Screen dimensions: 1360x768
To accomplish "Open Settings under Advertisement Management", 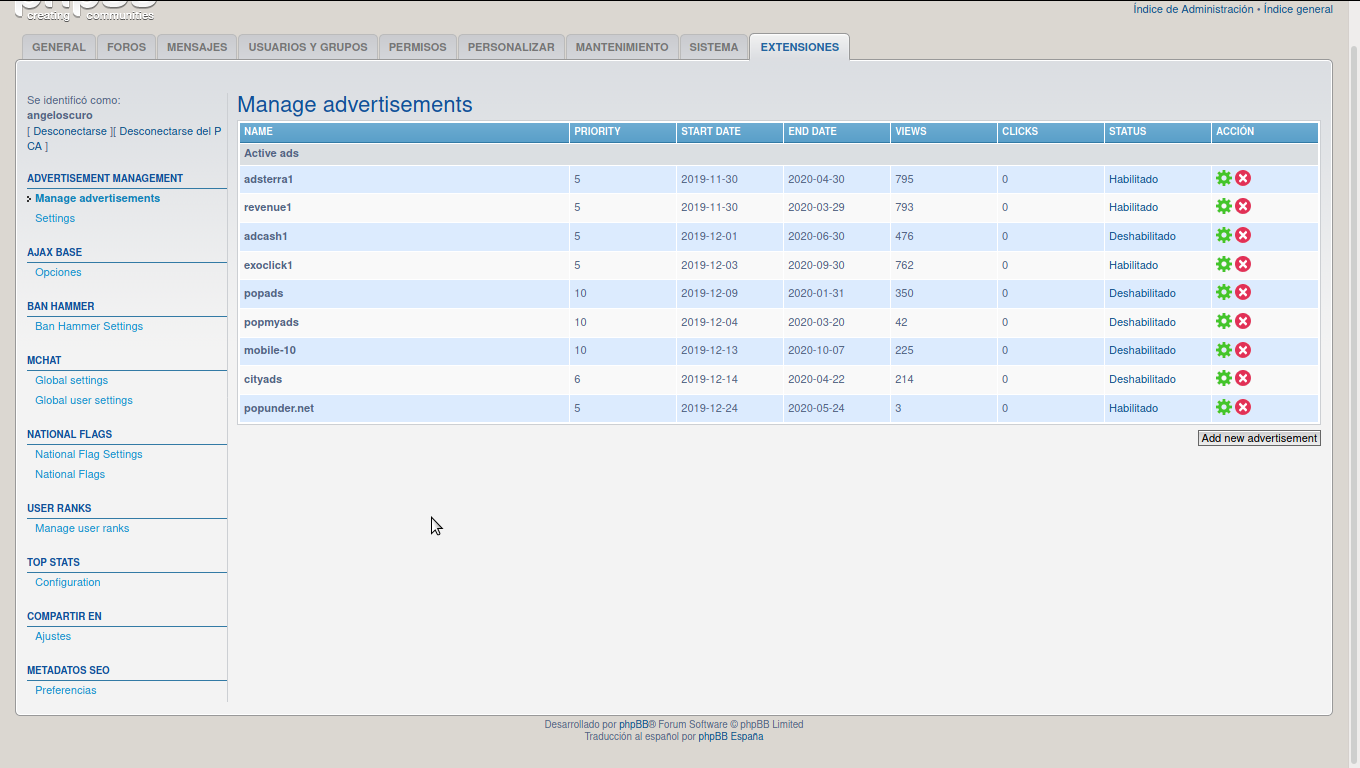I will tap(55, 218).
